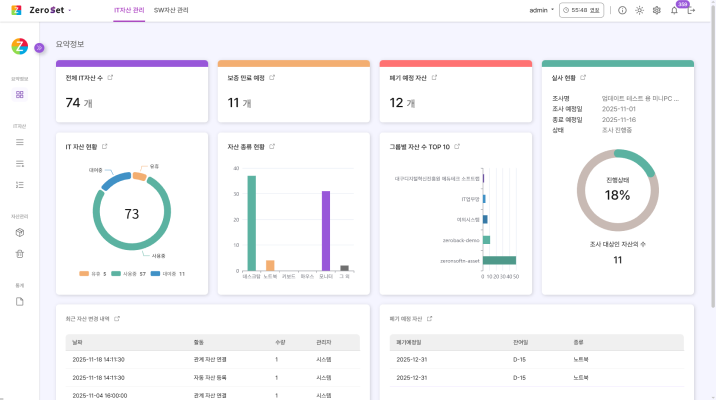Click the 연장 session extend link
Image resolution: width=716 pixels, height=400 pixels.
tap(595, 10)
